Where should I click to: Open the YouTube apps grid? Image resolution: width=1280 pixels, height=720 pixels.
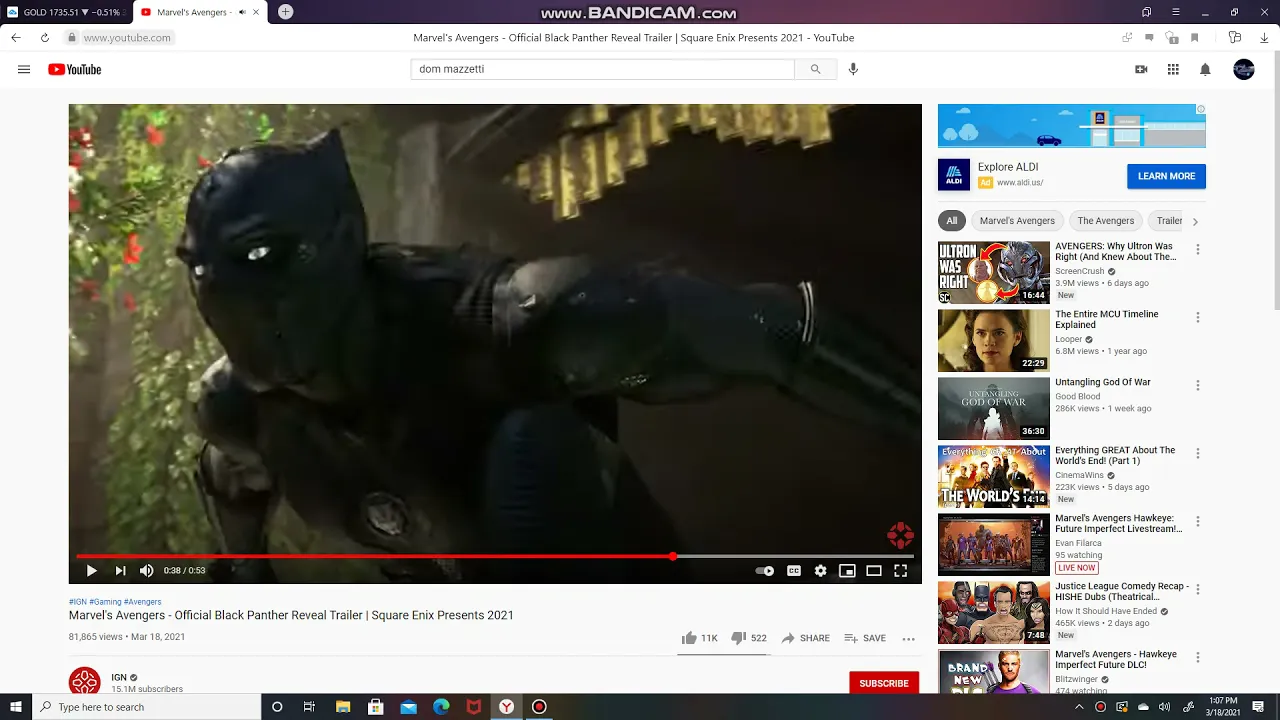coord(1173,69)
